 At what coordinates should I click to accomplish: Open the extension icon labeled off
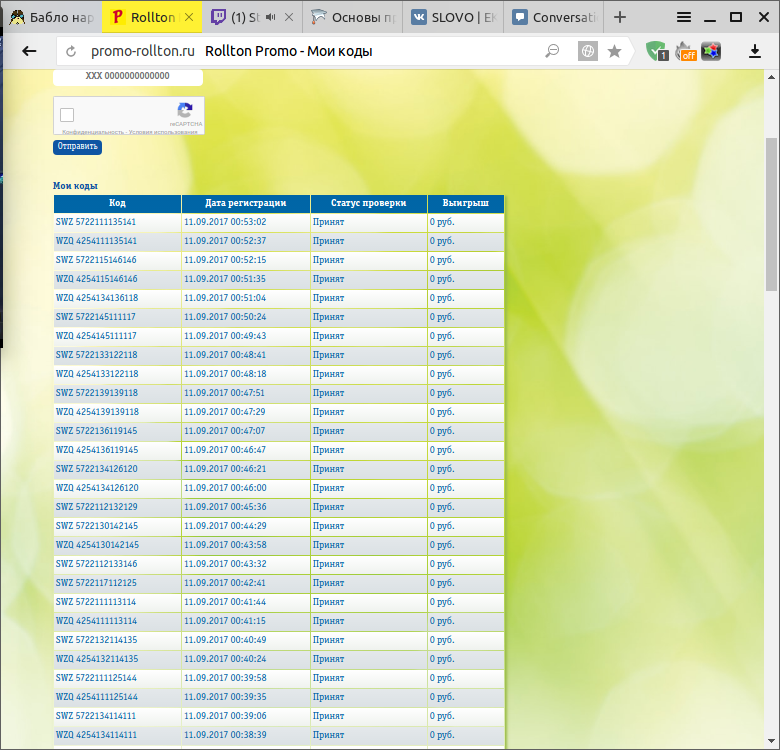tap(685, 51)
